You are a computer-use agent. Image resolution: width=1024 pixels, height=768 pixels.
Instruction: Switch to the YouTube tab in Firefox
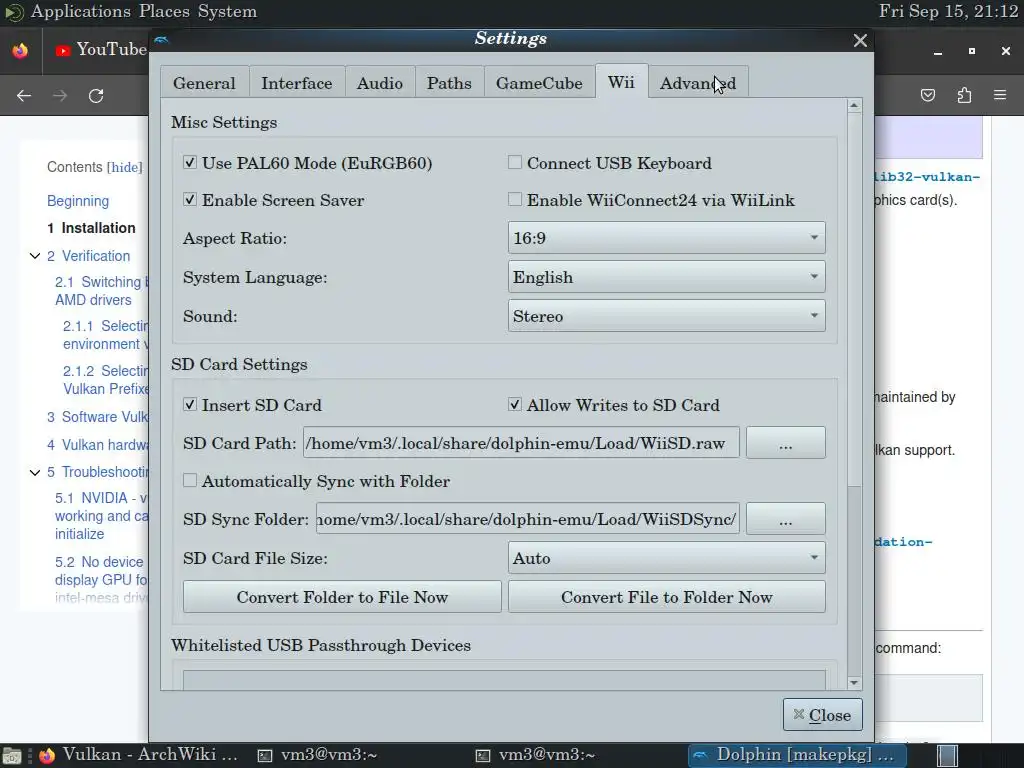(x=101, y=50)
